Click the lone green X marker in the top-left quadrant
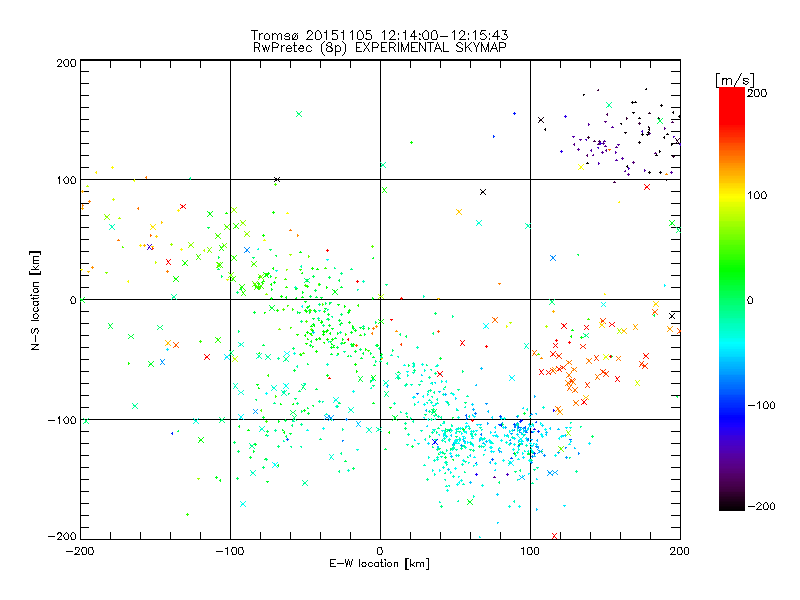The height and width of the screenshot is (600, 800). click(299, 114)
